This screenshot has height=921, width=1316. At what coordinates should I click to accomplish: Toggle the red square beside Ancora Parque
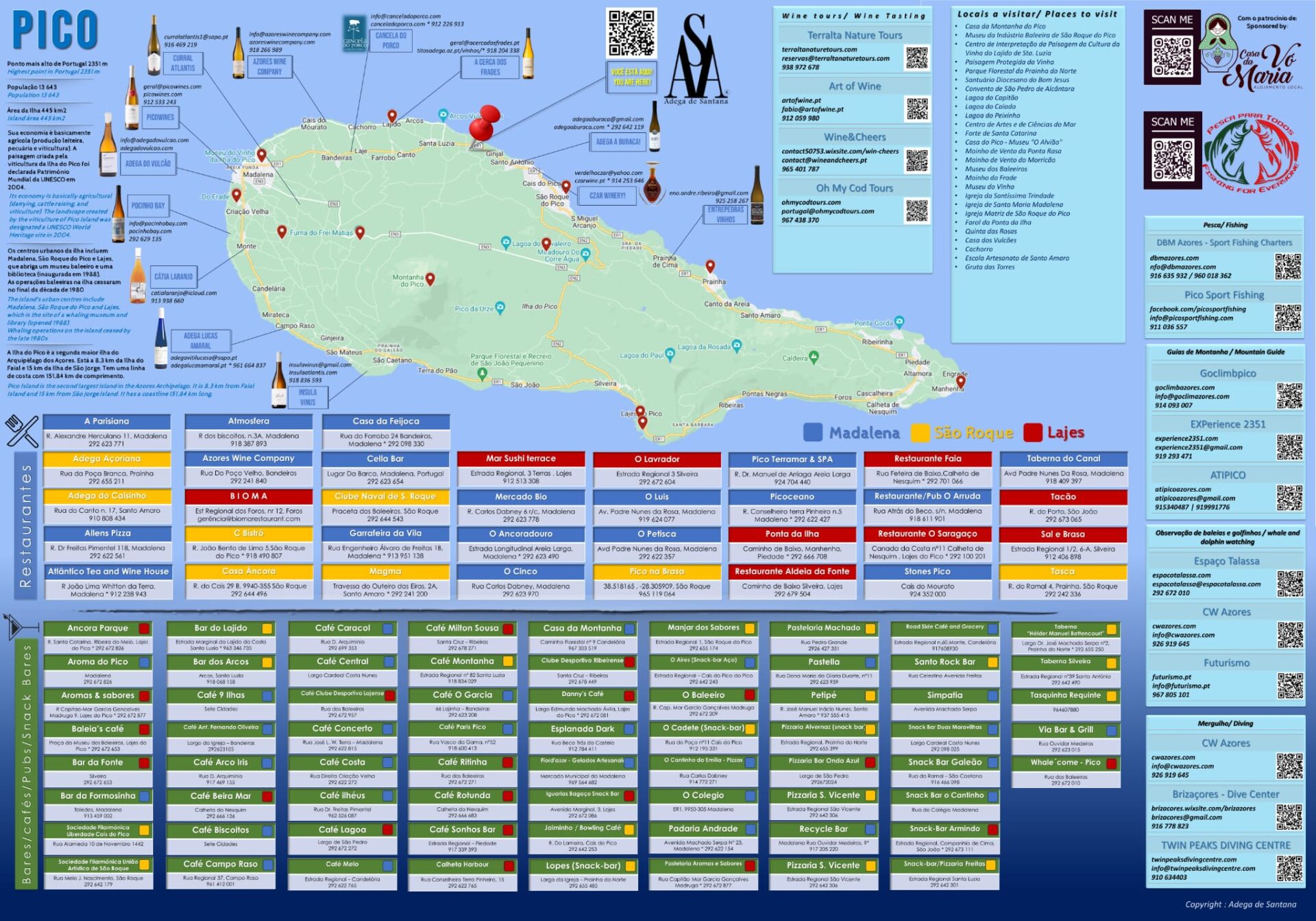143,627
